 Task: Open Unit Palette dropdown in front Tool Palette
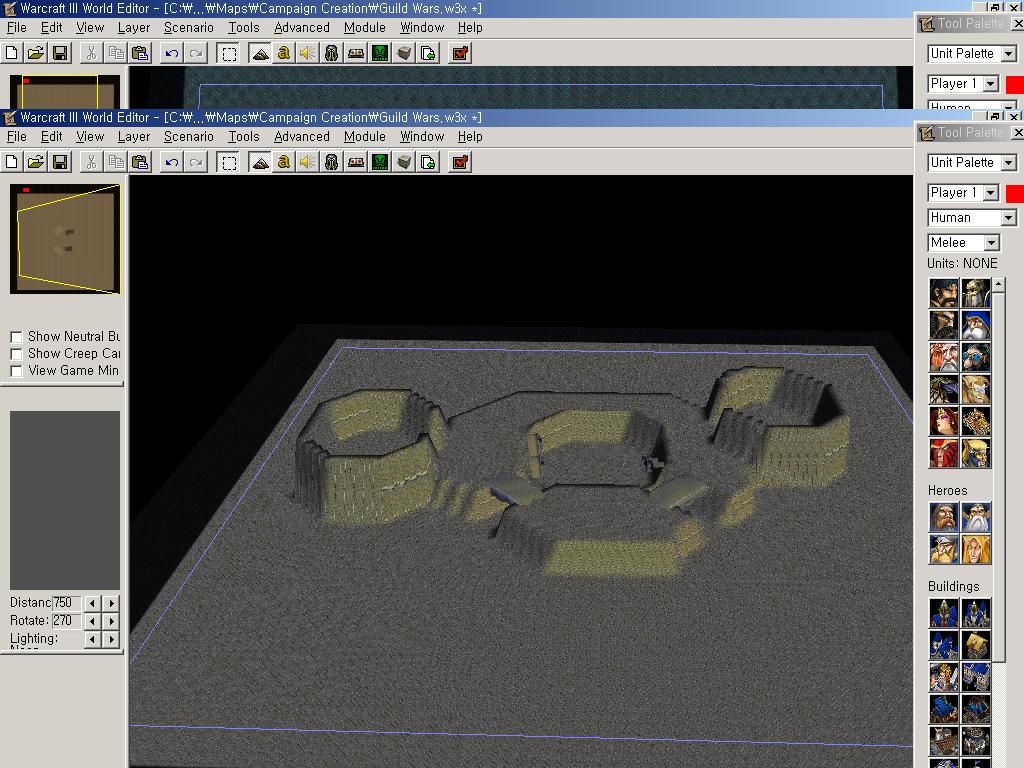click(1009, 163)
